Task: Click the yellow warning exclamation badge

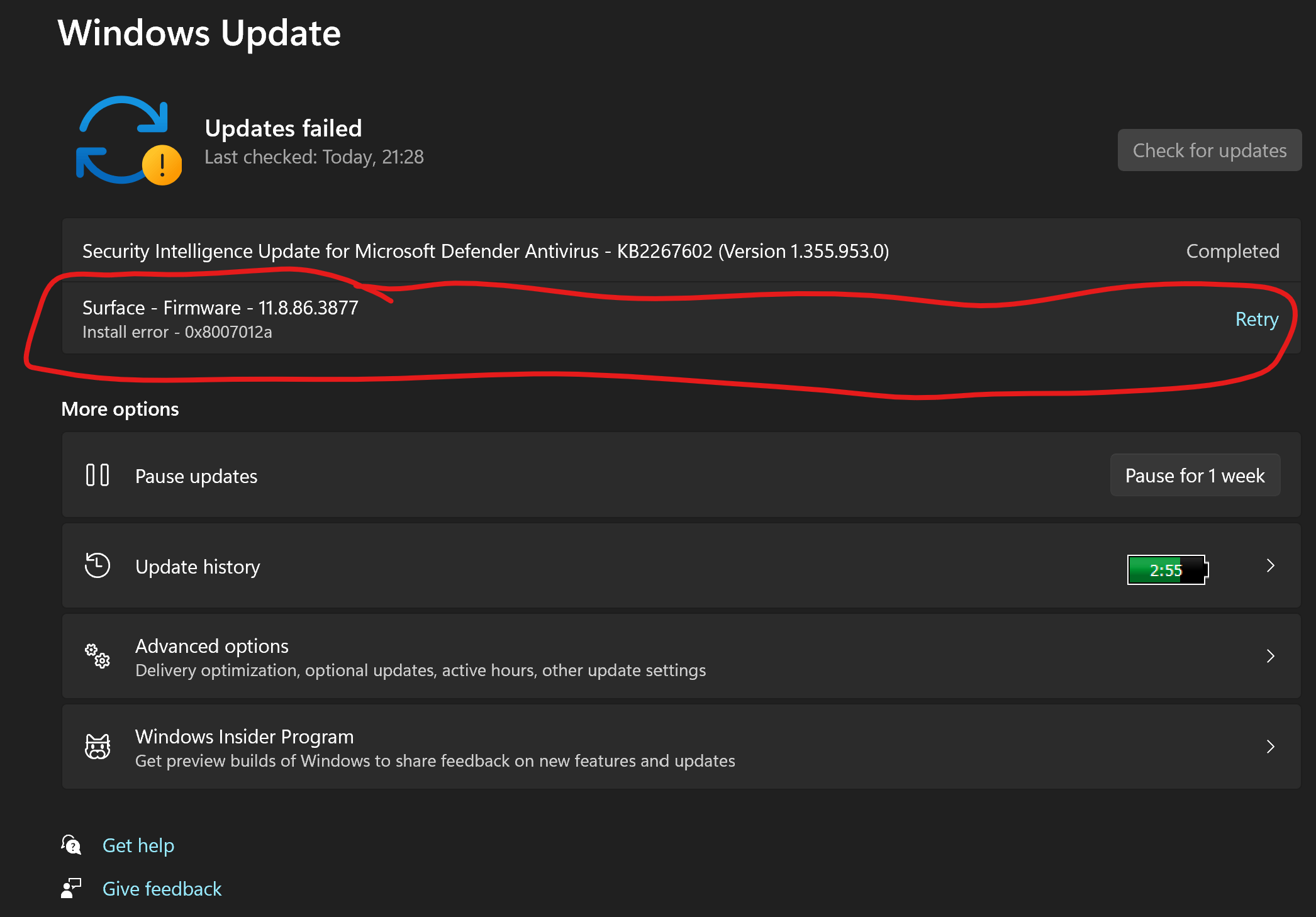Action: [x=162, y=165]
